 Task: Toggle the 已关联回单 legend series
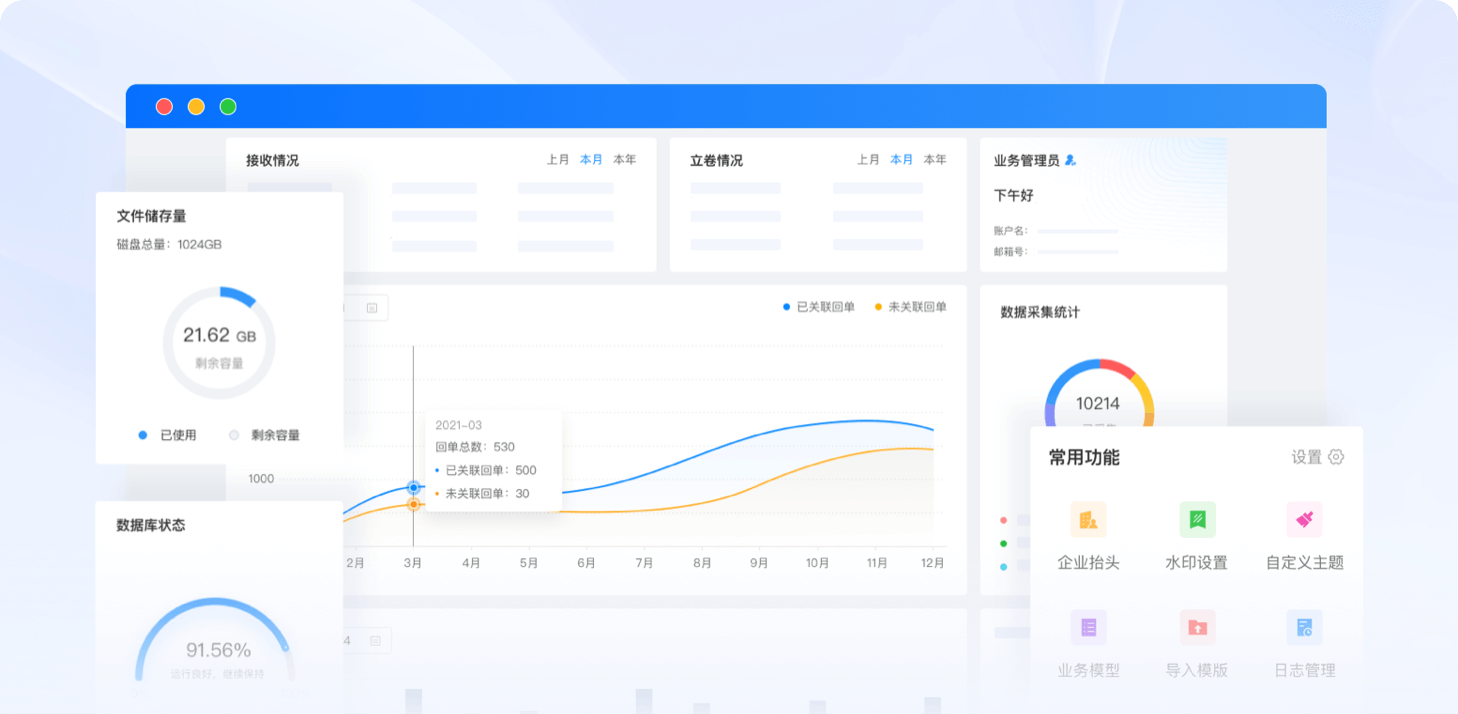818,307
